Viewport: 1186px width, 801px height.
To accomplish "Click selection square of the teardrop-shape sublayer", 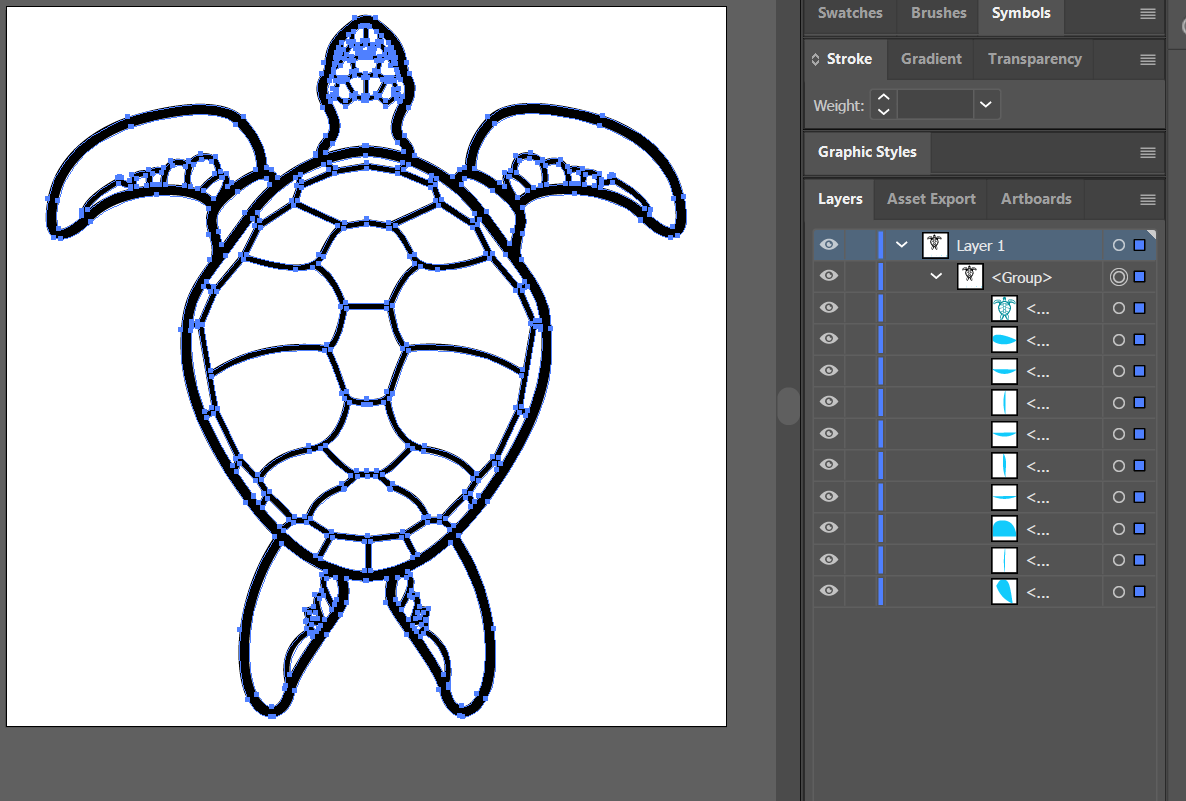I will 1140,591.
